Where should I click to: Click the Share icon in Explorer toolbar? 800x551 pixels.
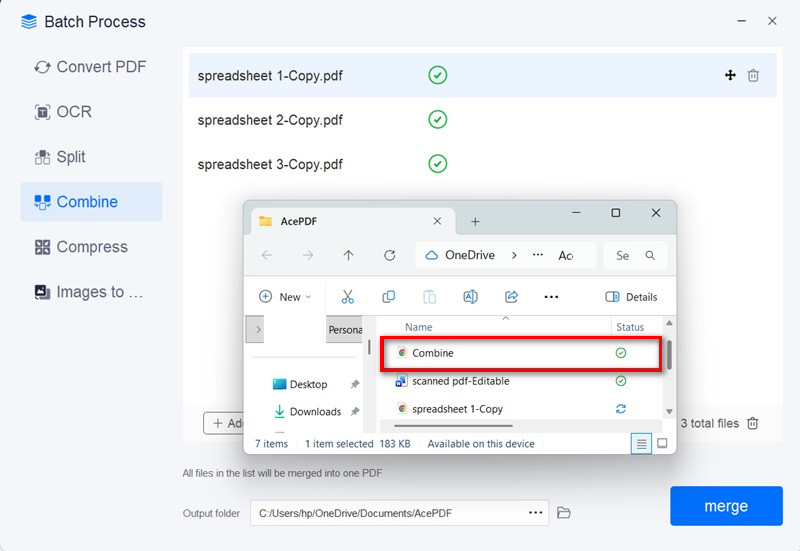511,296
